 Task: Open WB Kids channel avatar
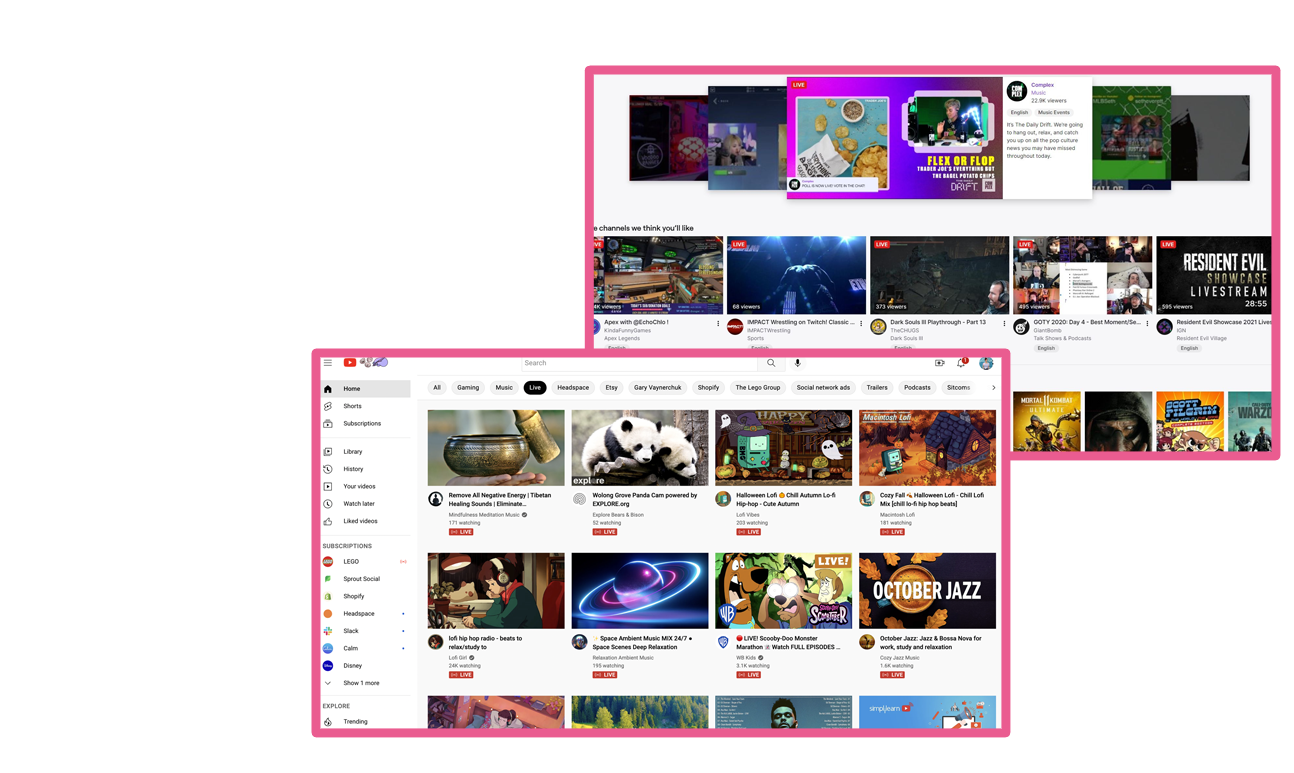[723, 642]
